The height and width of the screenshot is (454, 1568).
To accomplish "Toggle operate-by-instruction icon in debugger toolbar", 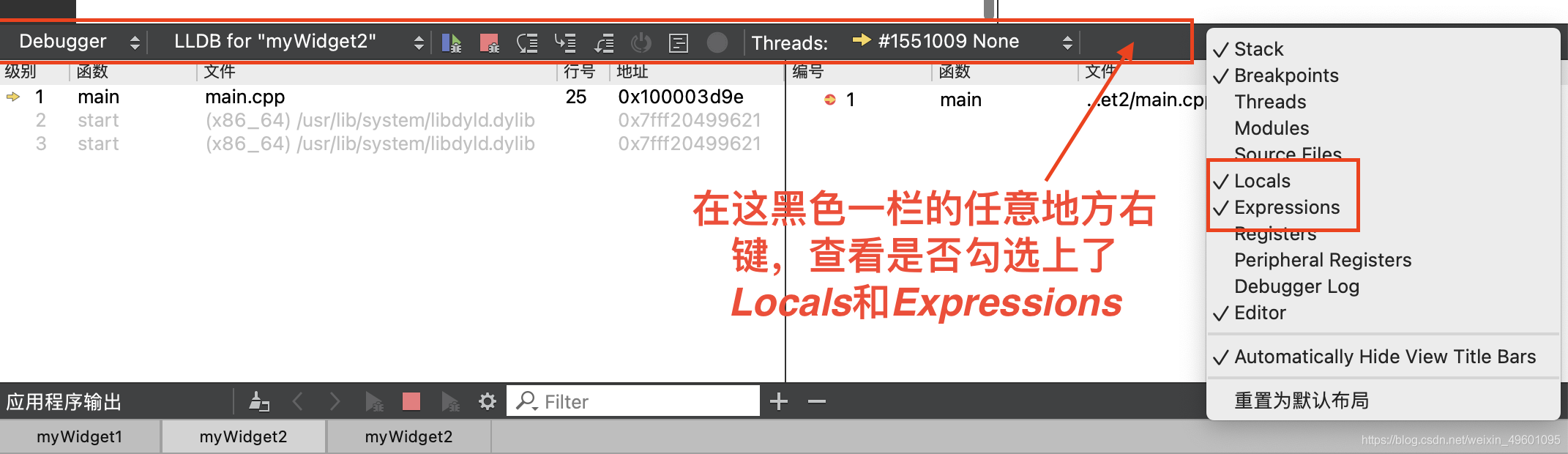I will (679, 42).
